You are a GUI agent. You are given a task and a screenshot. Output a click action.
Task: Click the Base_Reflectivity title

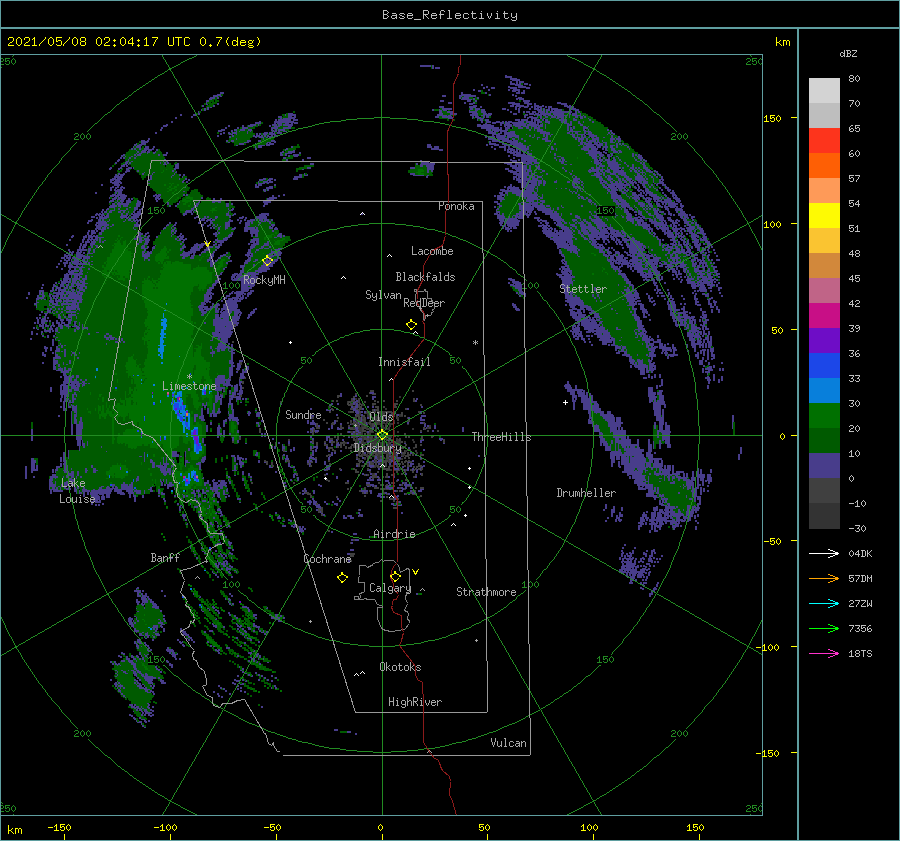click(x=450, y=15)
